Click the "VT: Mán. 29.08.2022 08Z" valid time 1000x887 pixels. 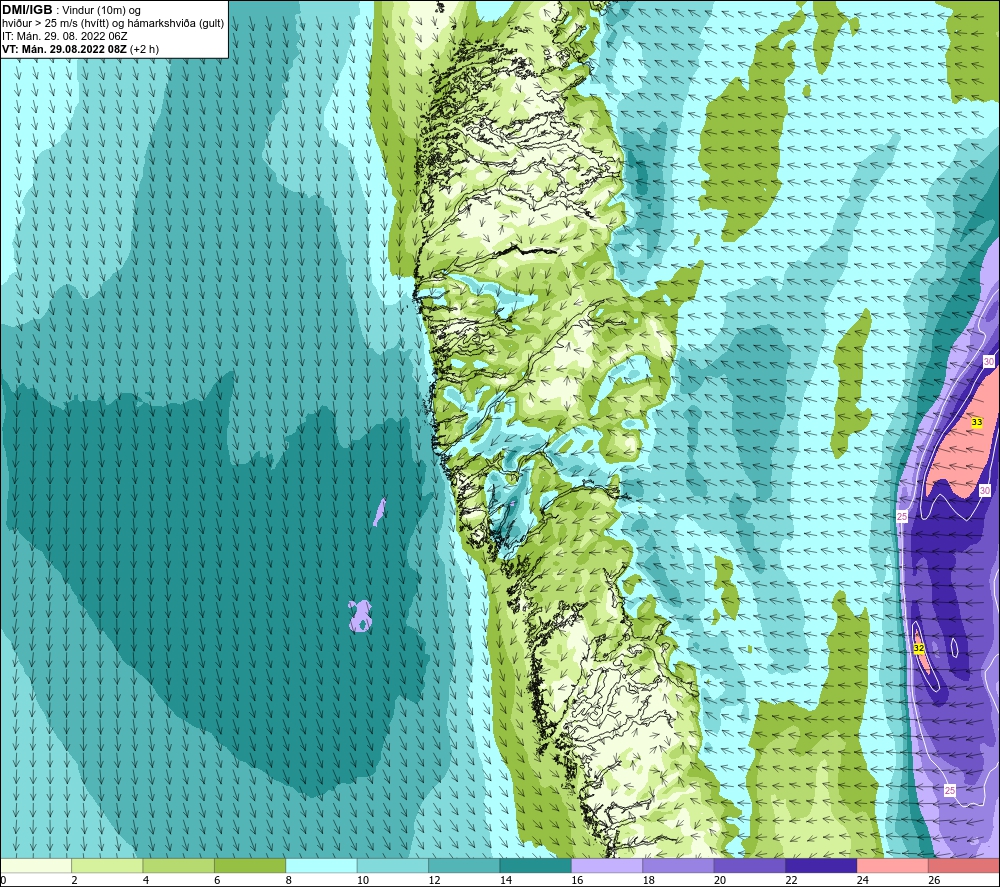pyautogui.click(x=64, y=49)
